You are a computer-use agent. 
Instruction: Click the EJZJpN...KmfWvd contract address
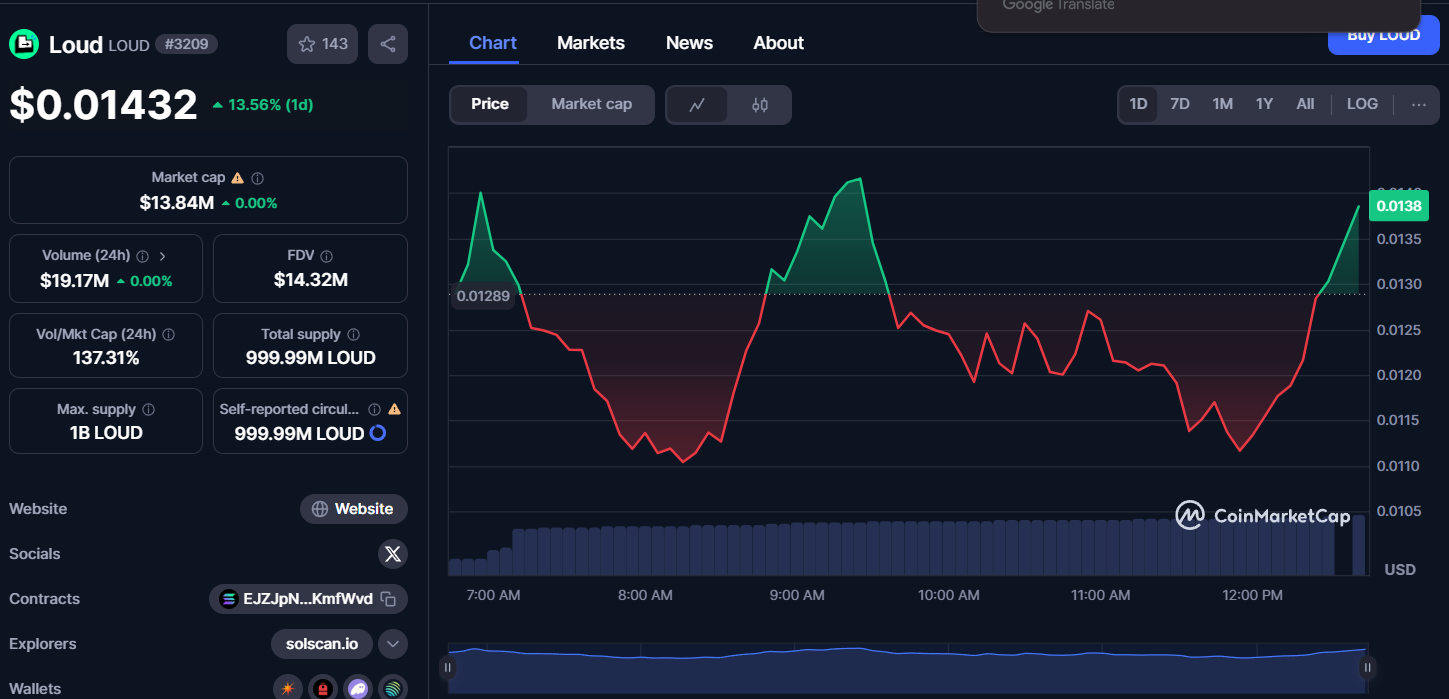point(308,599)
